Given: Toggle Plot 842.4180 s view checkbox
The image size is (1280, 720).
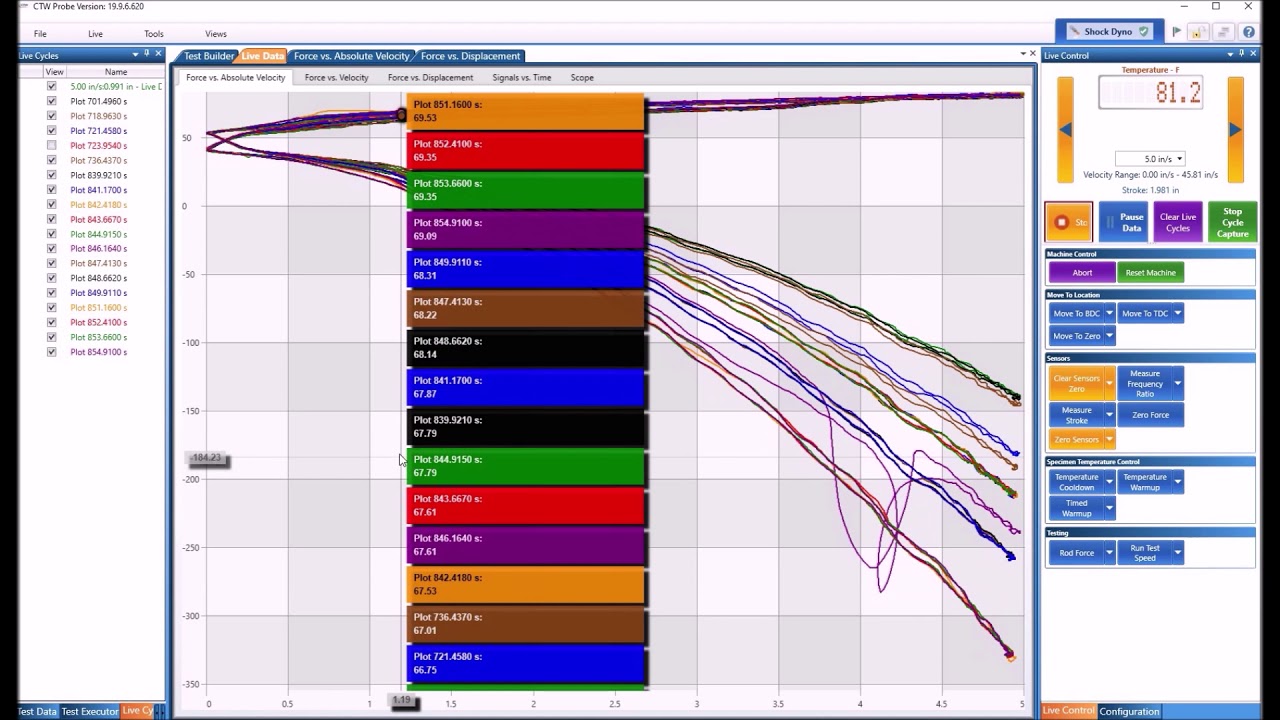Looking at the screenshot, I should tap(51, 204).
